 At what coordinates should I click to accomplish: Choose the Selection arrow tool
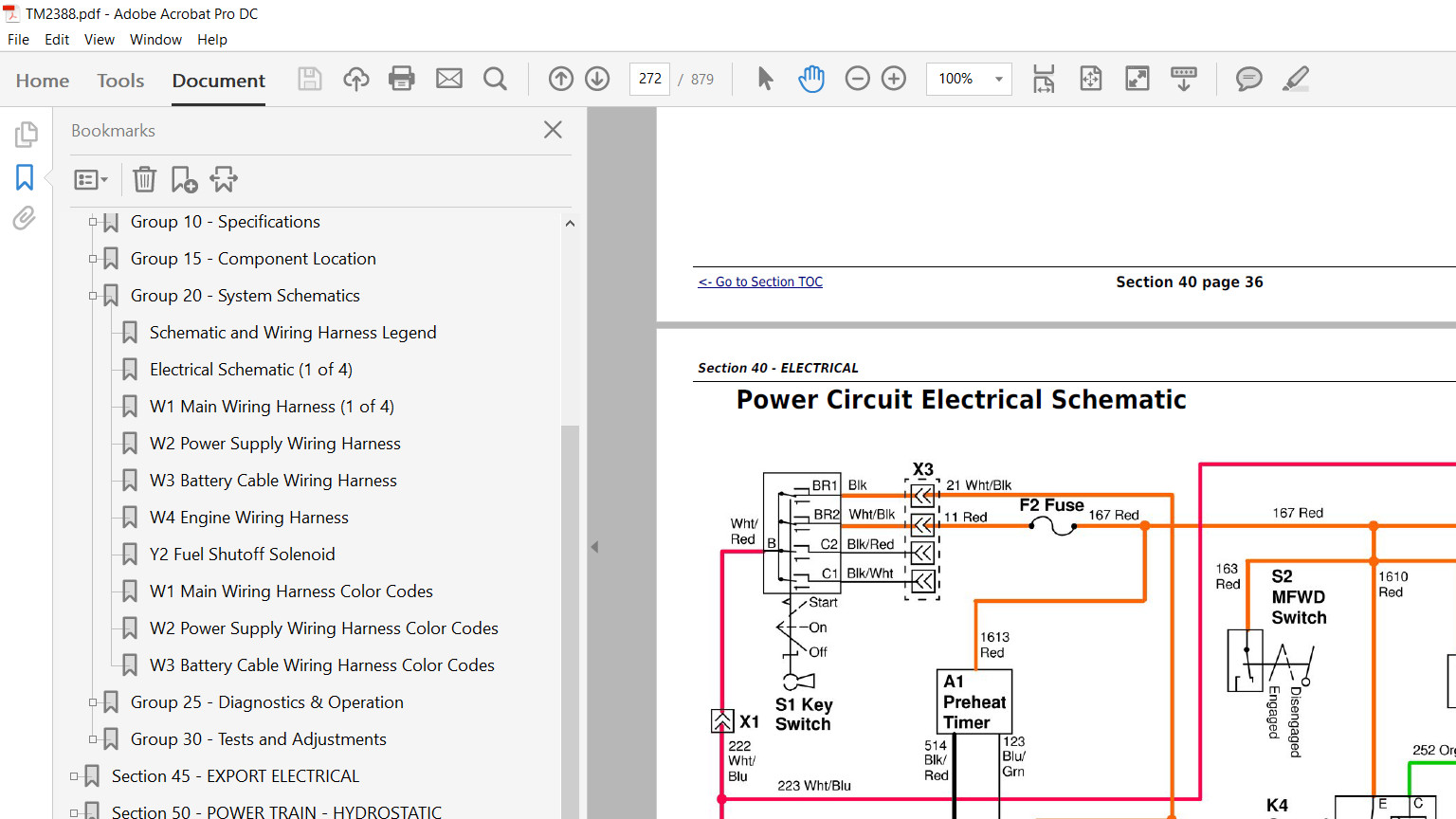tap(765, 79)
